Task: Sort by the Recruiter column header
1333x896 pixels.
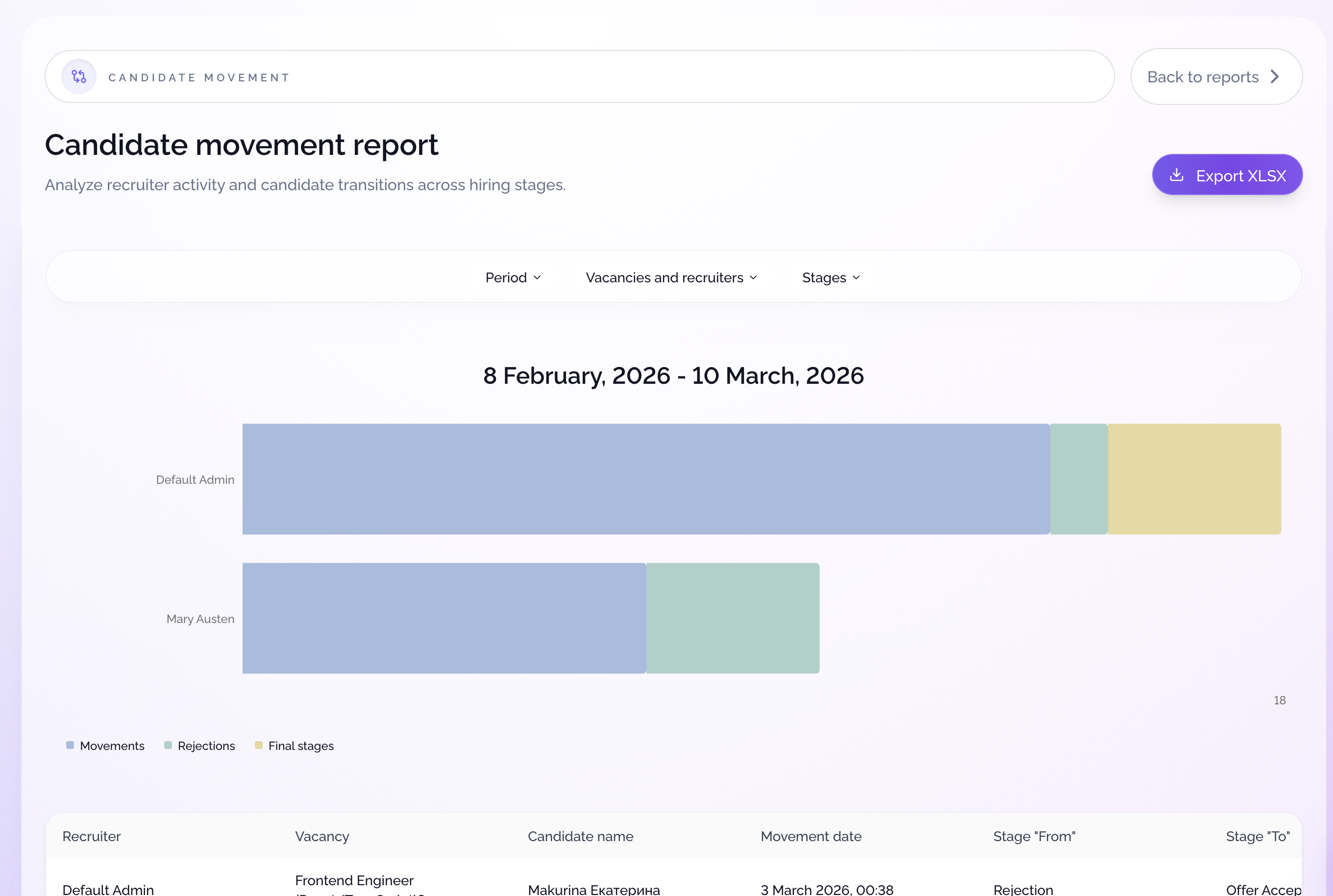Action: click(x=92, y=836)
